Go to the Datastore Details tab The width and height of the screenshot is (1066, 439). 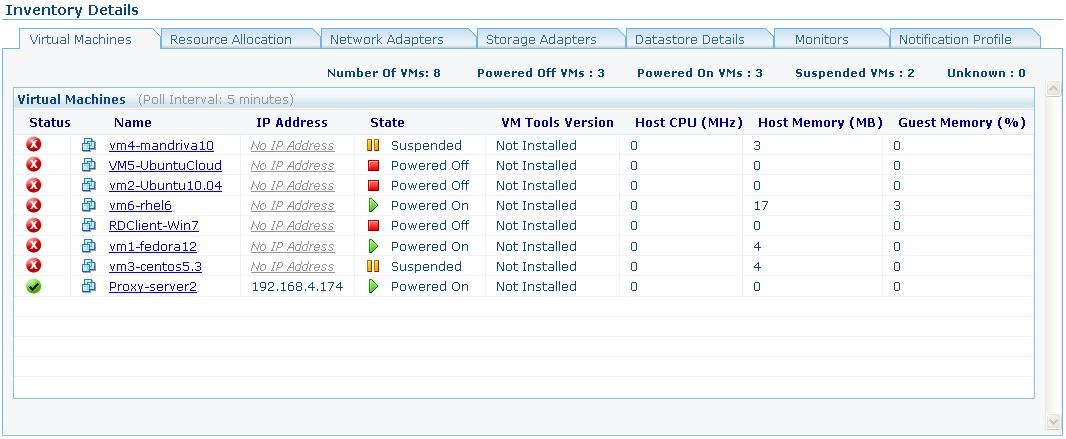tap(690, 40)
